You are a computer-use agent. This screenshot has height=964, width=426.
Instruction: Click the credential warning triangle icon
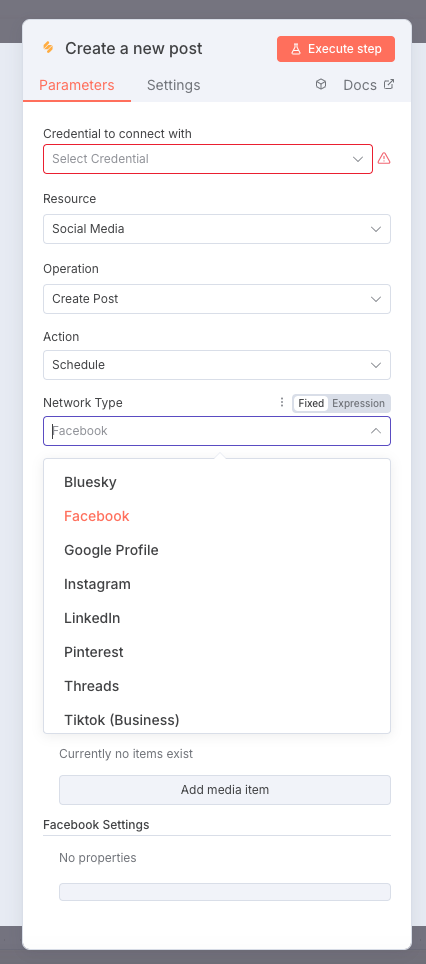(x=384, y=159)
